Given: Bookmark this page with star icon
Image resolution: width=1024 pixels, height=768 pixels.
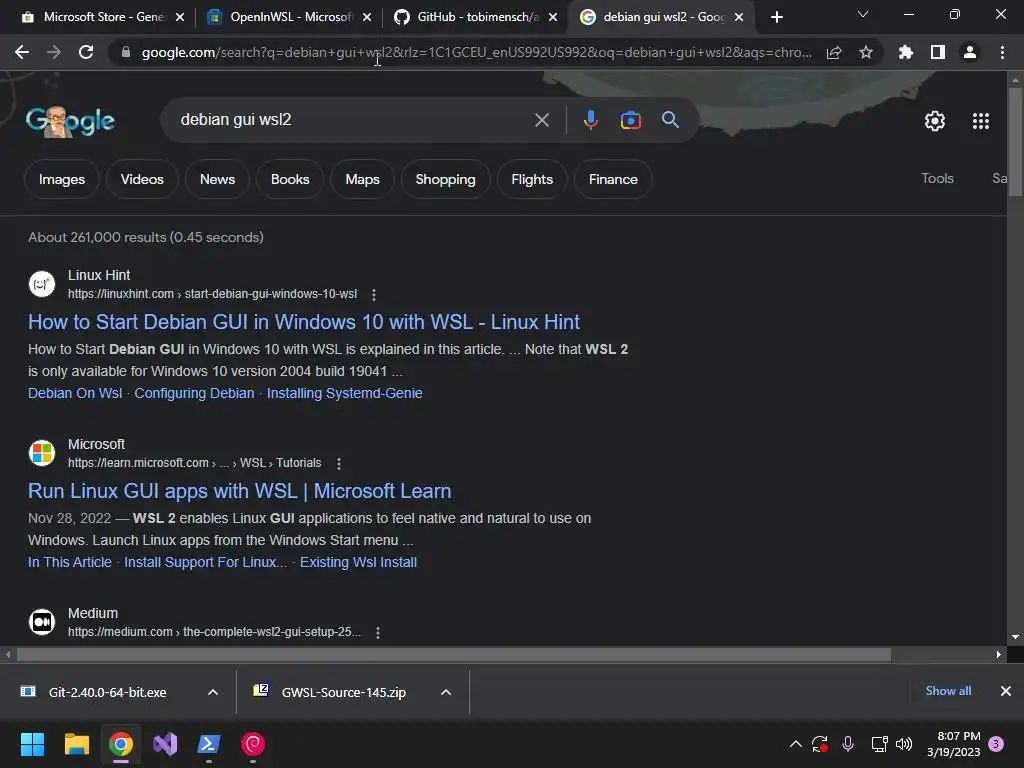Looking at the screenshot, I should click(866, 52).
